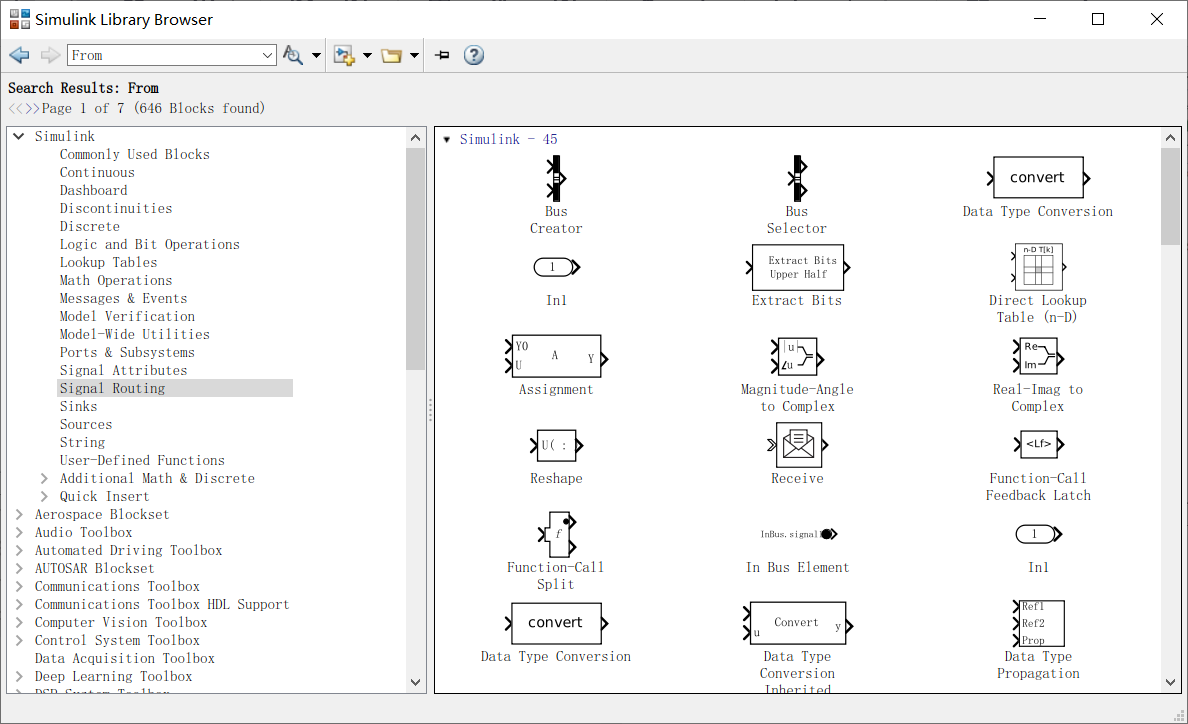Image resolution: width=1188 pixels, height=724 pixels.
Task: Select the Discontinuities library
Action: (116, 208)
